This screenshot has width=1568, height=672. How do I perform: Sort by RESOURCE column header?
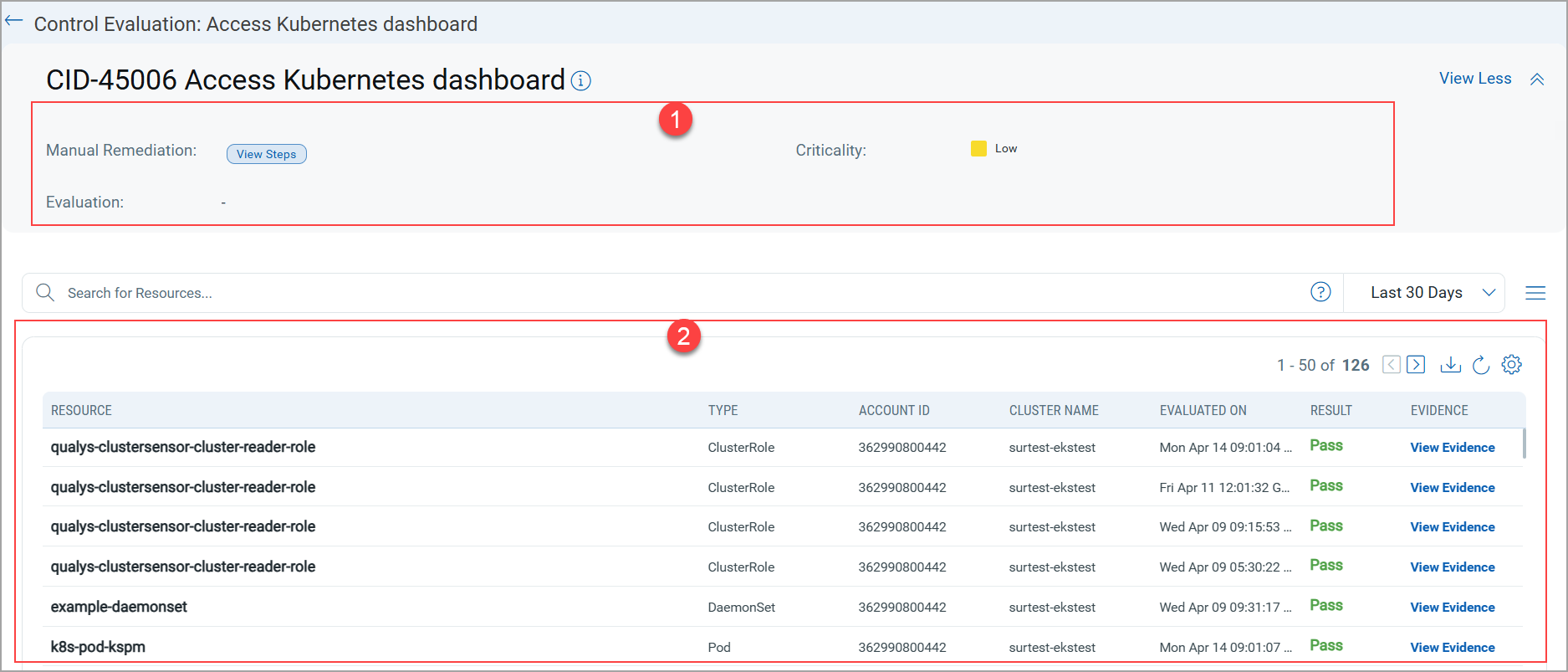point(81,410)
